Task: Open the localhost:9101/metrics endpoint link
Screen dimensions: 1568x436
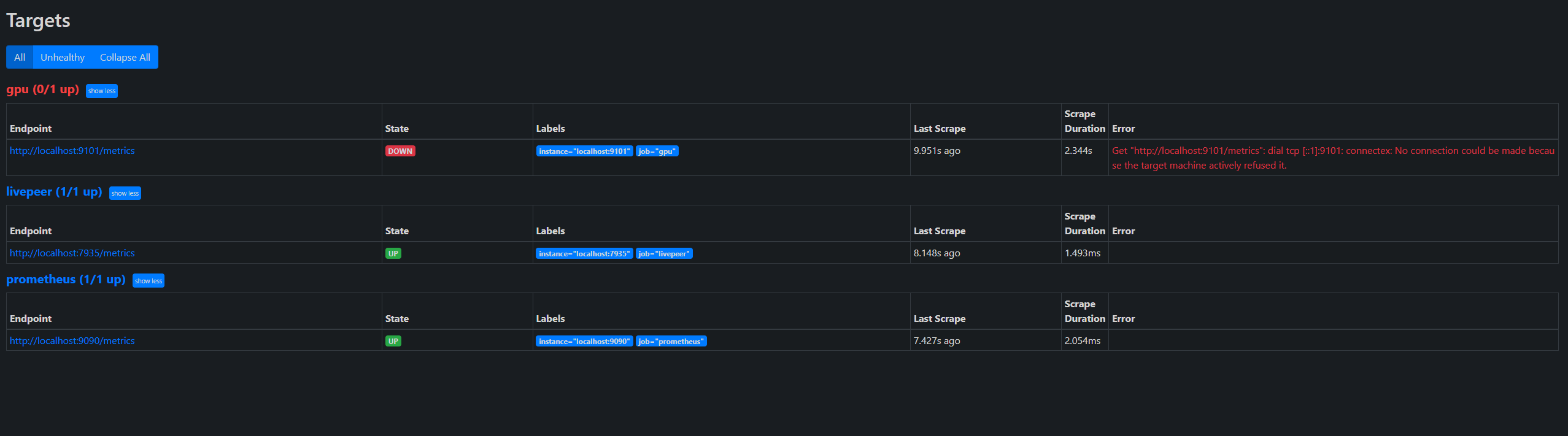Action: click(x=72, y=151)
